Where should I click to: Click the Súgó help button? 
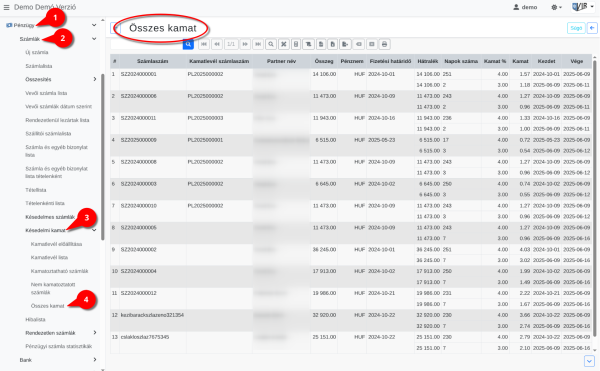pyautogui.click(x=576, y=28)
